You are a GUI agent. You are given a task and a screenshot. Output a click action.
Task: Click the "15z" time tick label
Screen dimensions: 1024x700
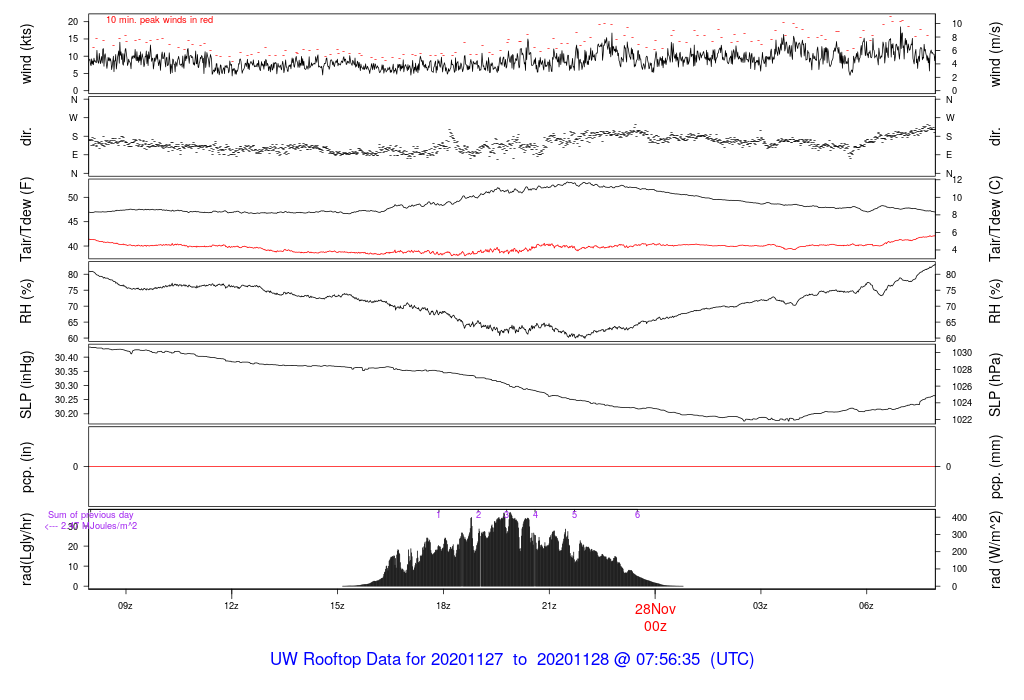pos(337,605)
